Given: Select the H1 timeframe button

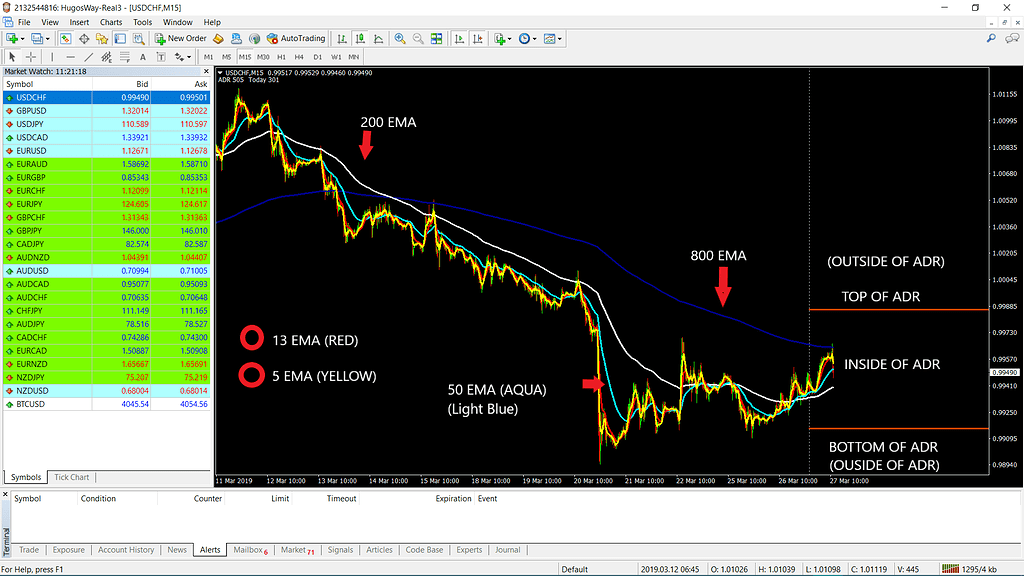Looking at the screenshot, I should (x=282, y=57).
